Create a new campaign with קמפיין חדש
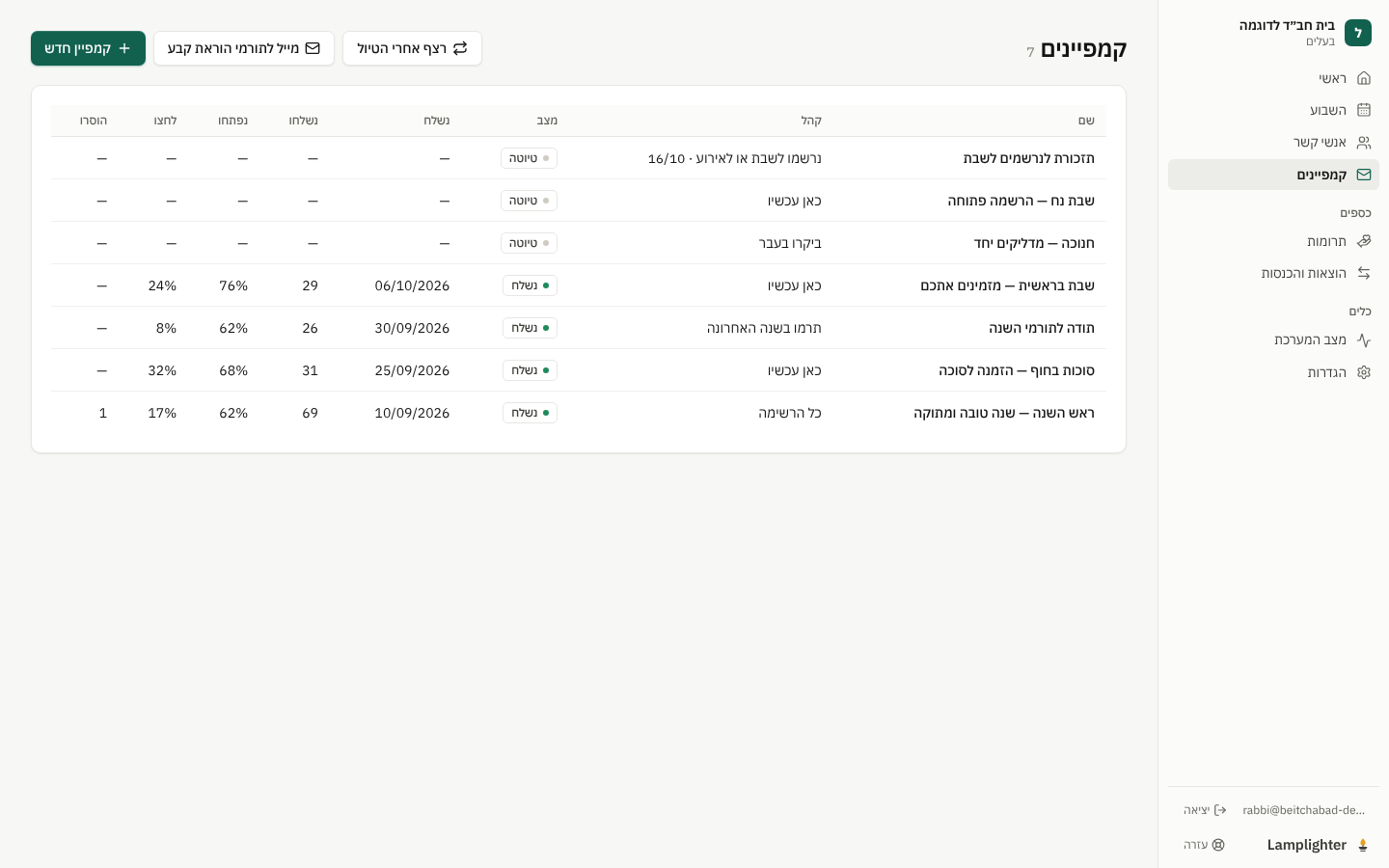 point(88,48)
